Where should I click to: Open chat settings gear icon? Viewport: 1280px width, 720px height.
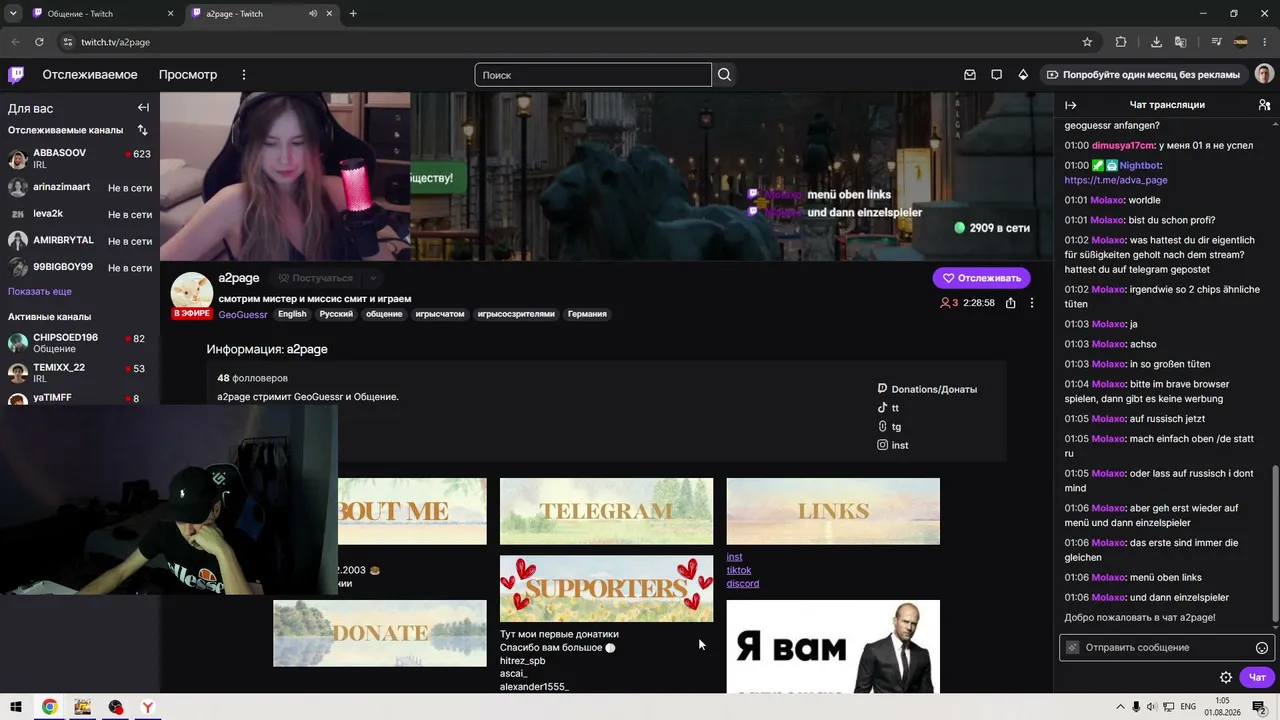[x=1226, y=677]
